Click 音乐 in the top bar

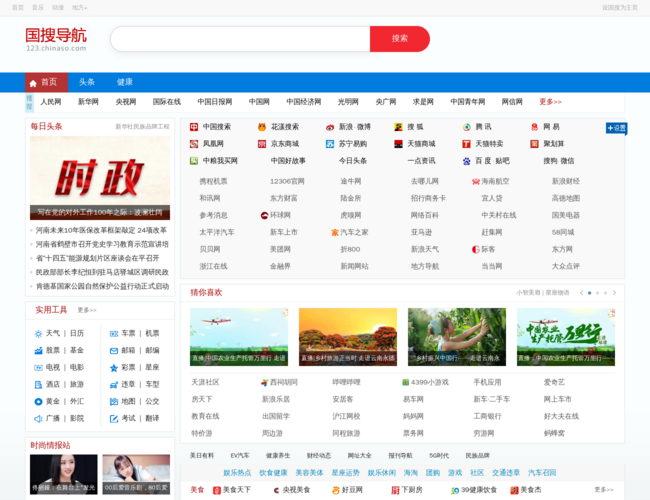(x=38, y=7)
